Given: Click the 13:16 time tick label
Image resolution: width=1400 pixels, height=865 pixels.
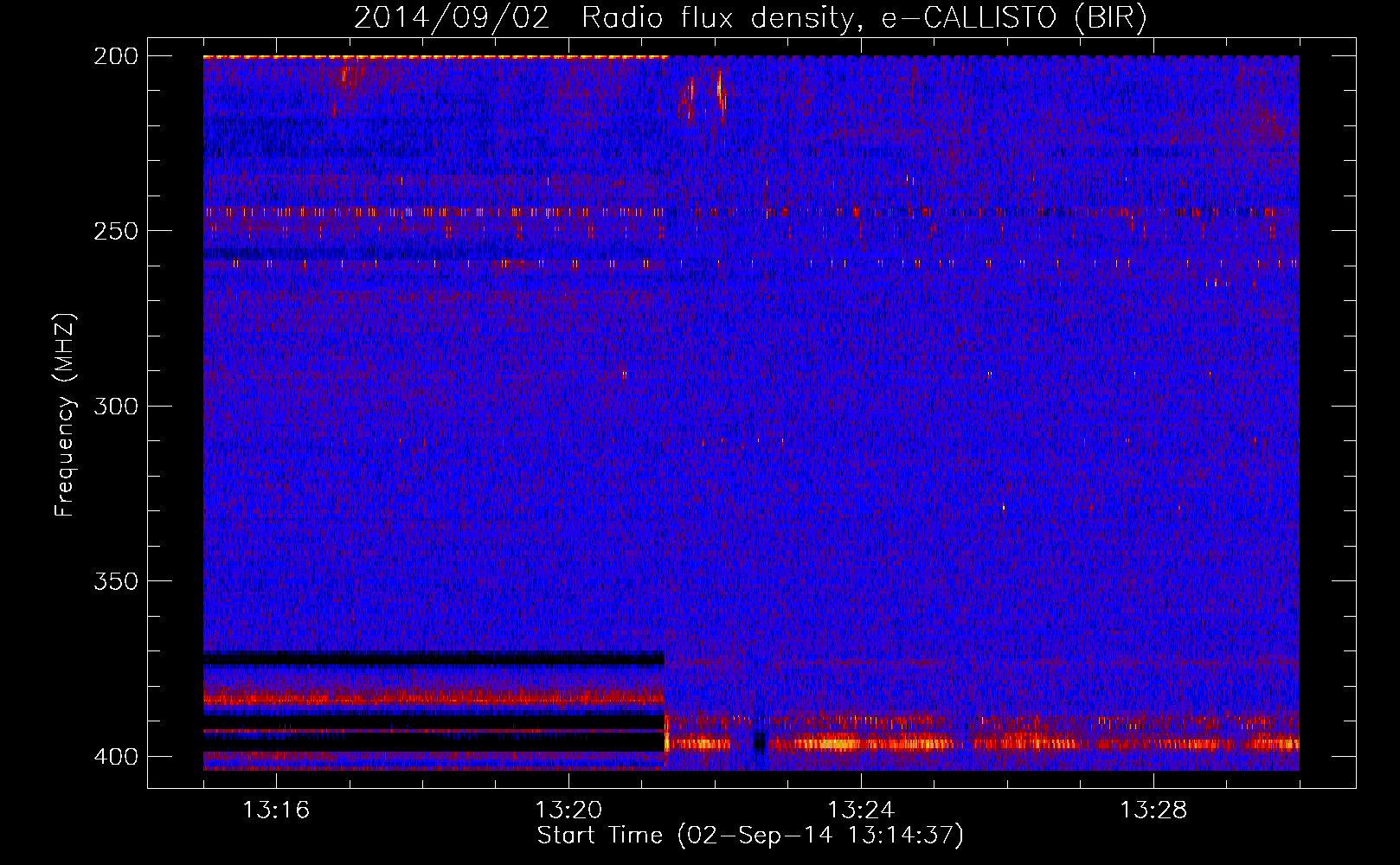Looking at the screenshot, I should pos(276,811).
